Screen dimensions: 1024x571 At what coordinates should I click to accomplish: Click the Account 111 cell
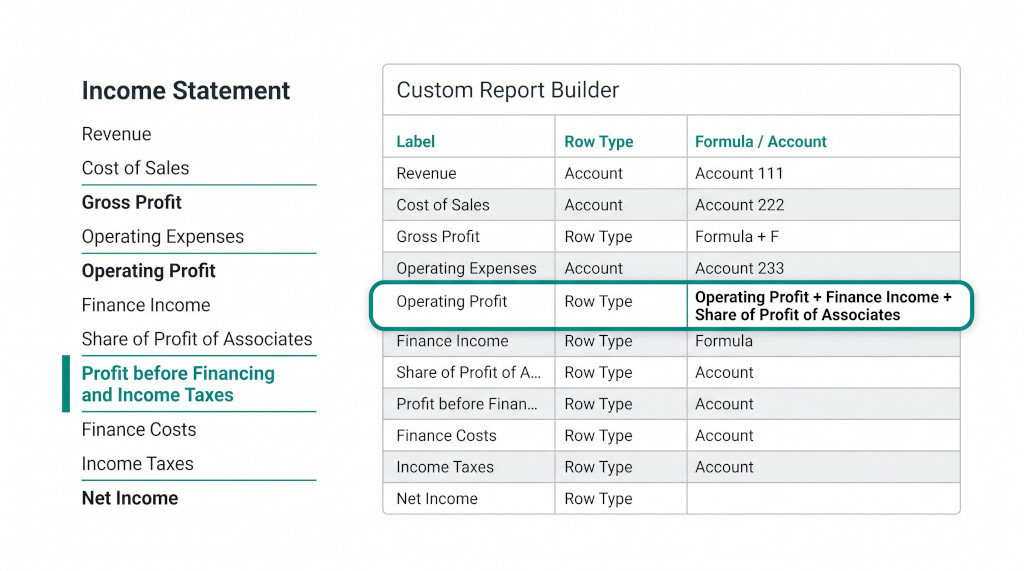pos(824,173)
